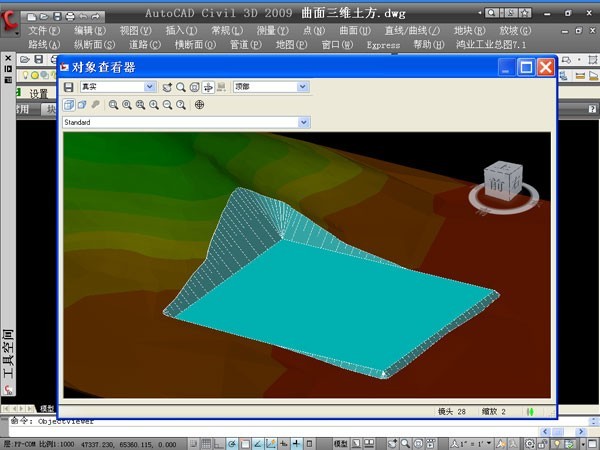The image size is (600, 450).
Task: Click the last zoom magnifier in second toolbar row
Action: pyautogui.click(x=180, y=105)
